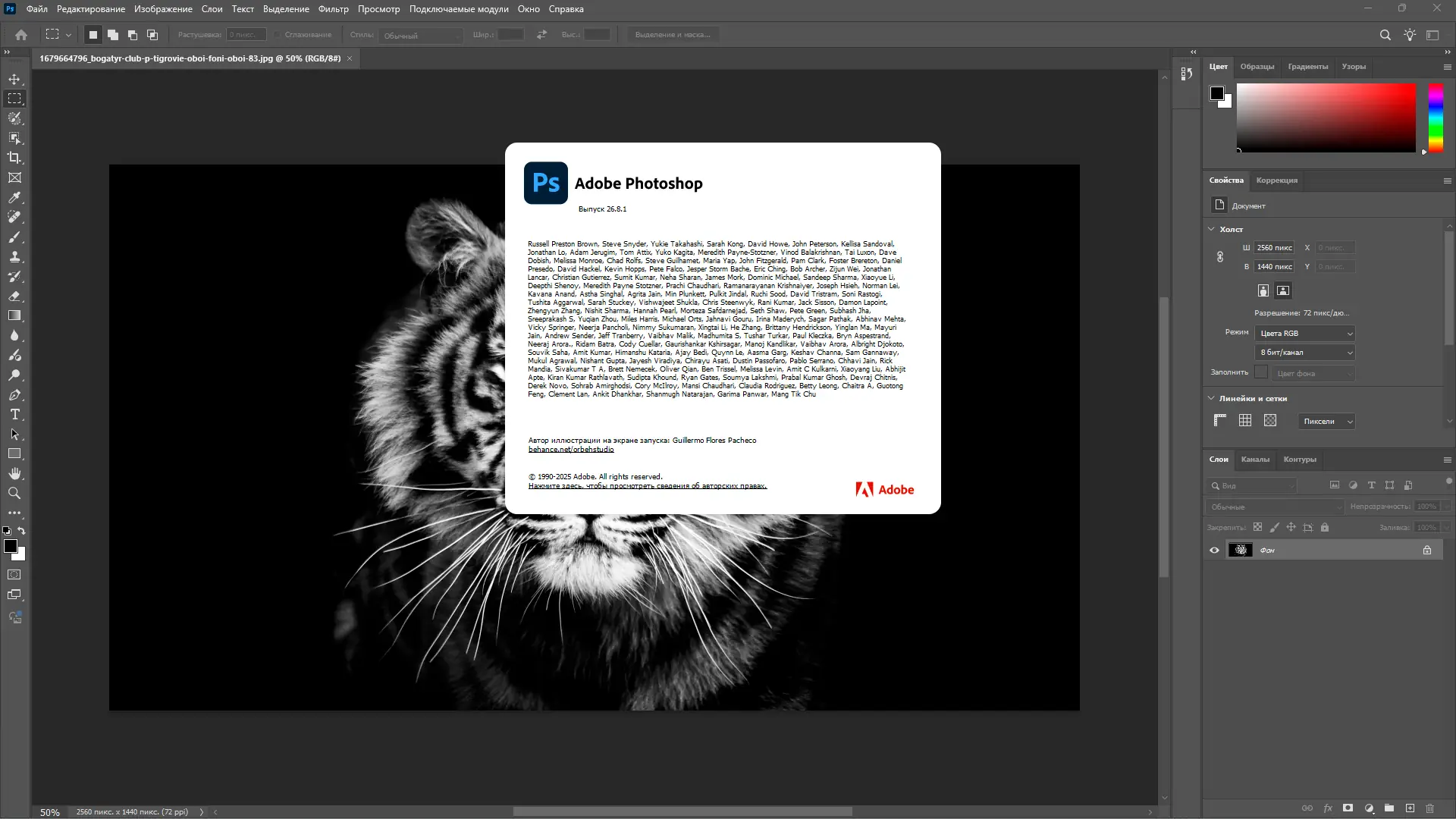This screenshot has height=819, width=1456.
Task: Open the Цвета RGB mode dropdown
Action: click(x=1305, y=333)
